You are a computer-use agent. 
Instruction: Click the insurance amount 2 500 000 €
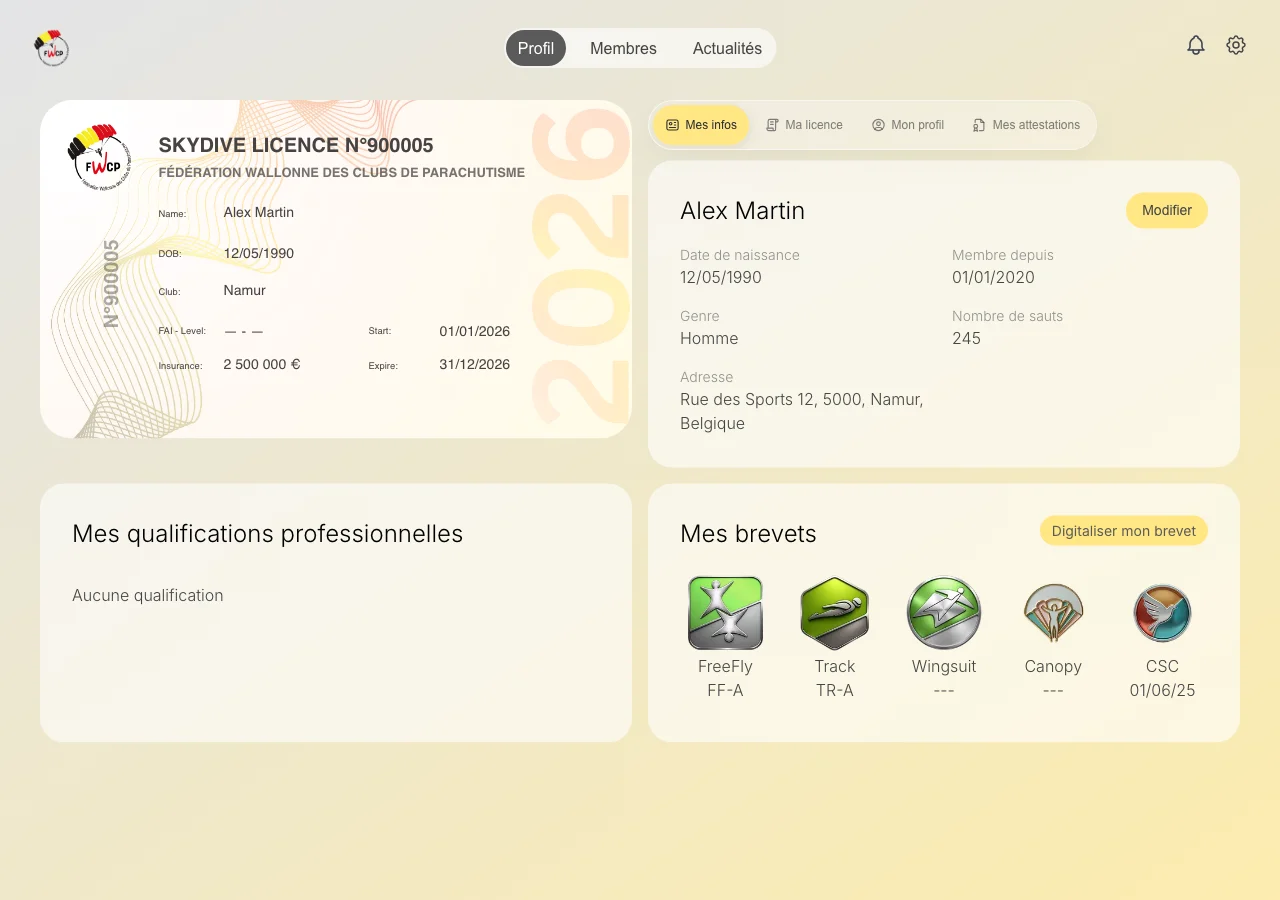coord(262,364)
